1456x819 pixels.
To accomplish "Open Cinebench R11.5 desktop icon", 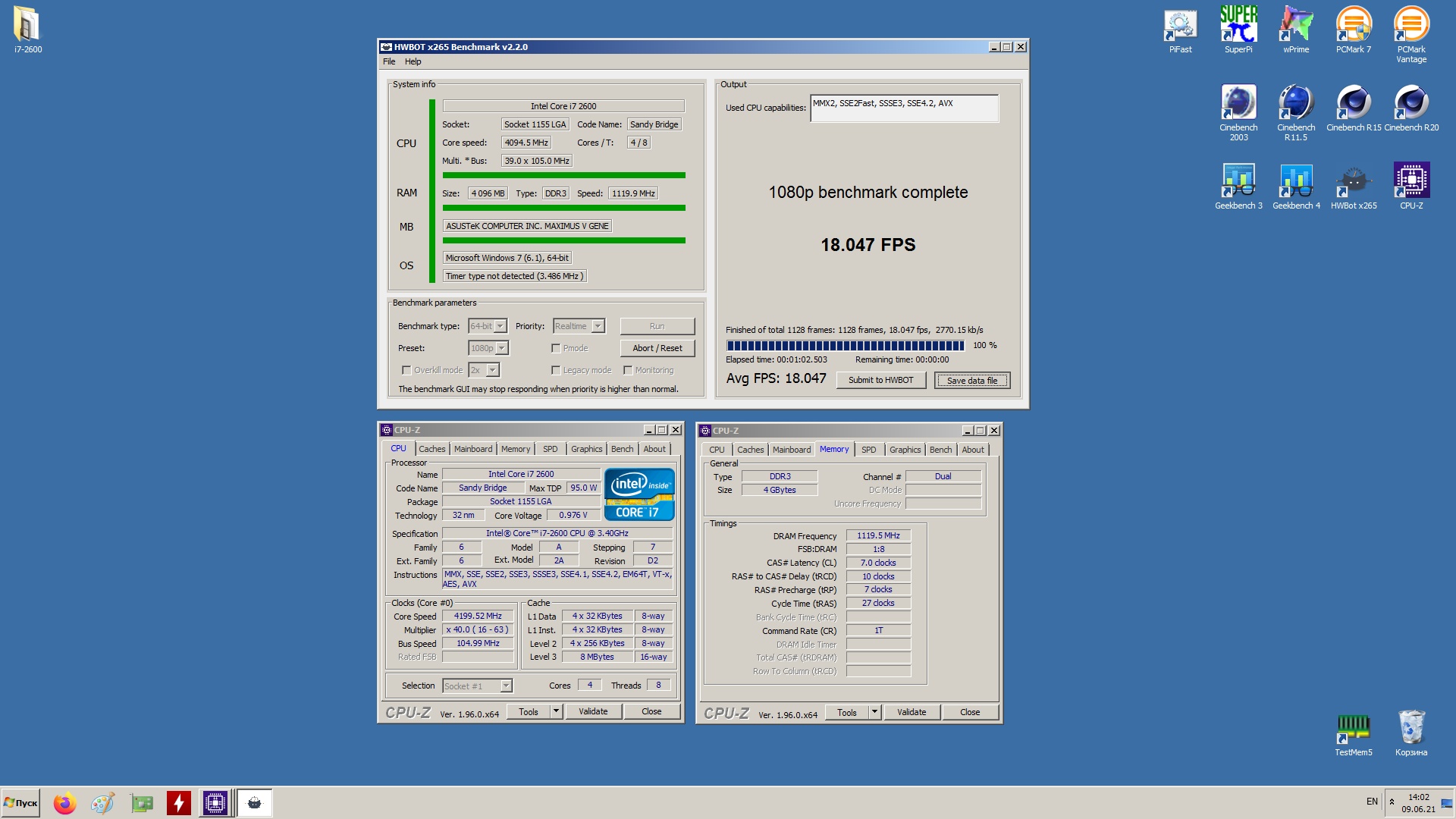I will click(x=1296, y=112).
